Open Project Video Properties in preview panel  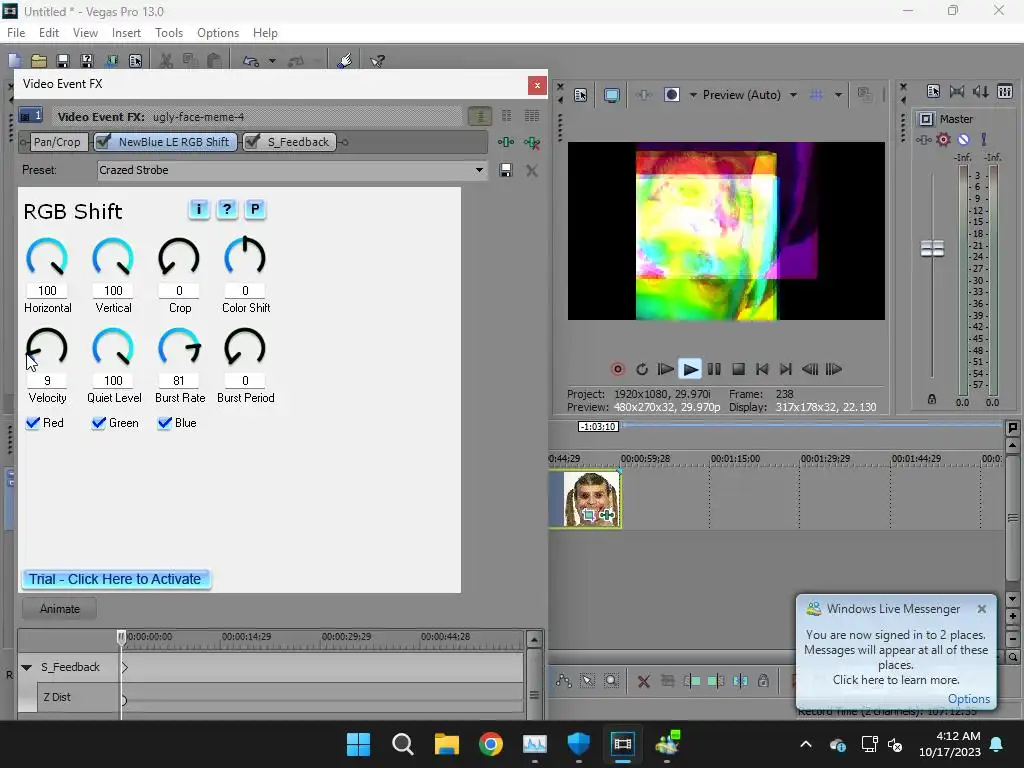581,95
